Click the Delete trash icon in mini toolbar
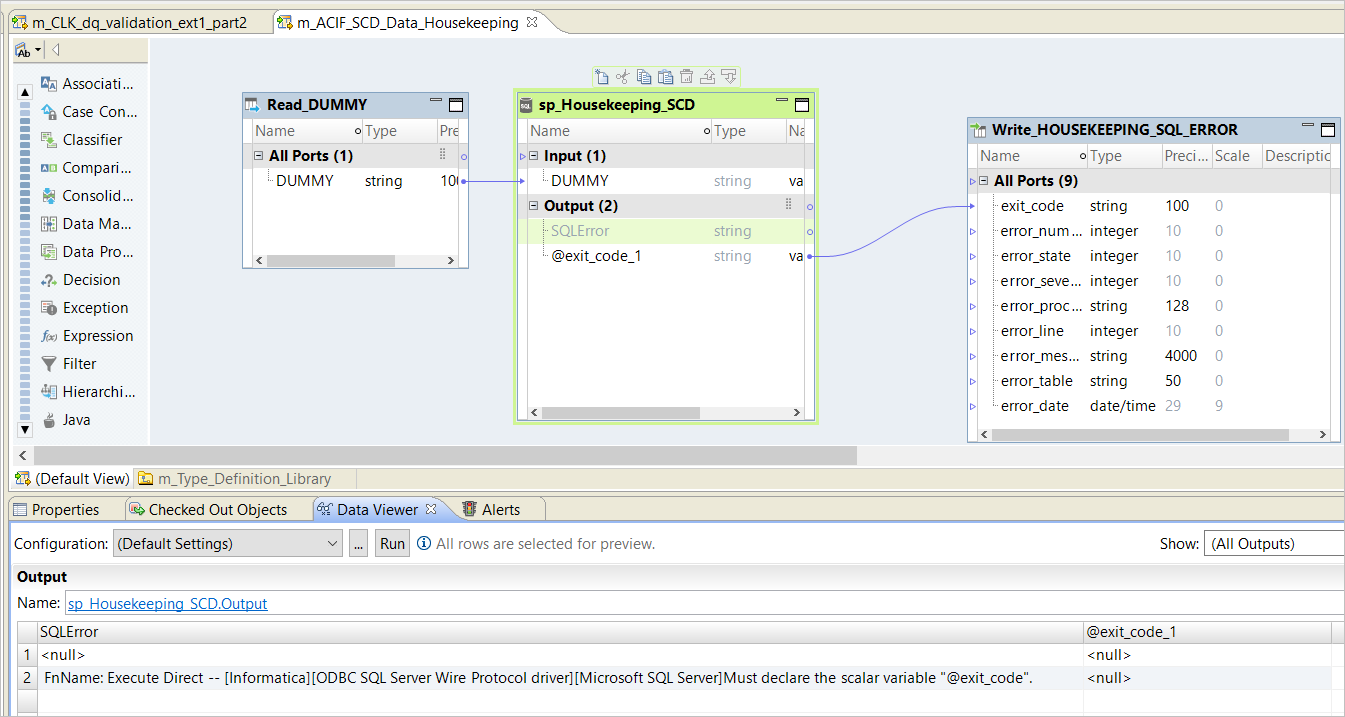The width and height of the screenshot is (1345, 717). pos(686,76)
